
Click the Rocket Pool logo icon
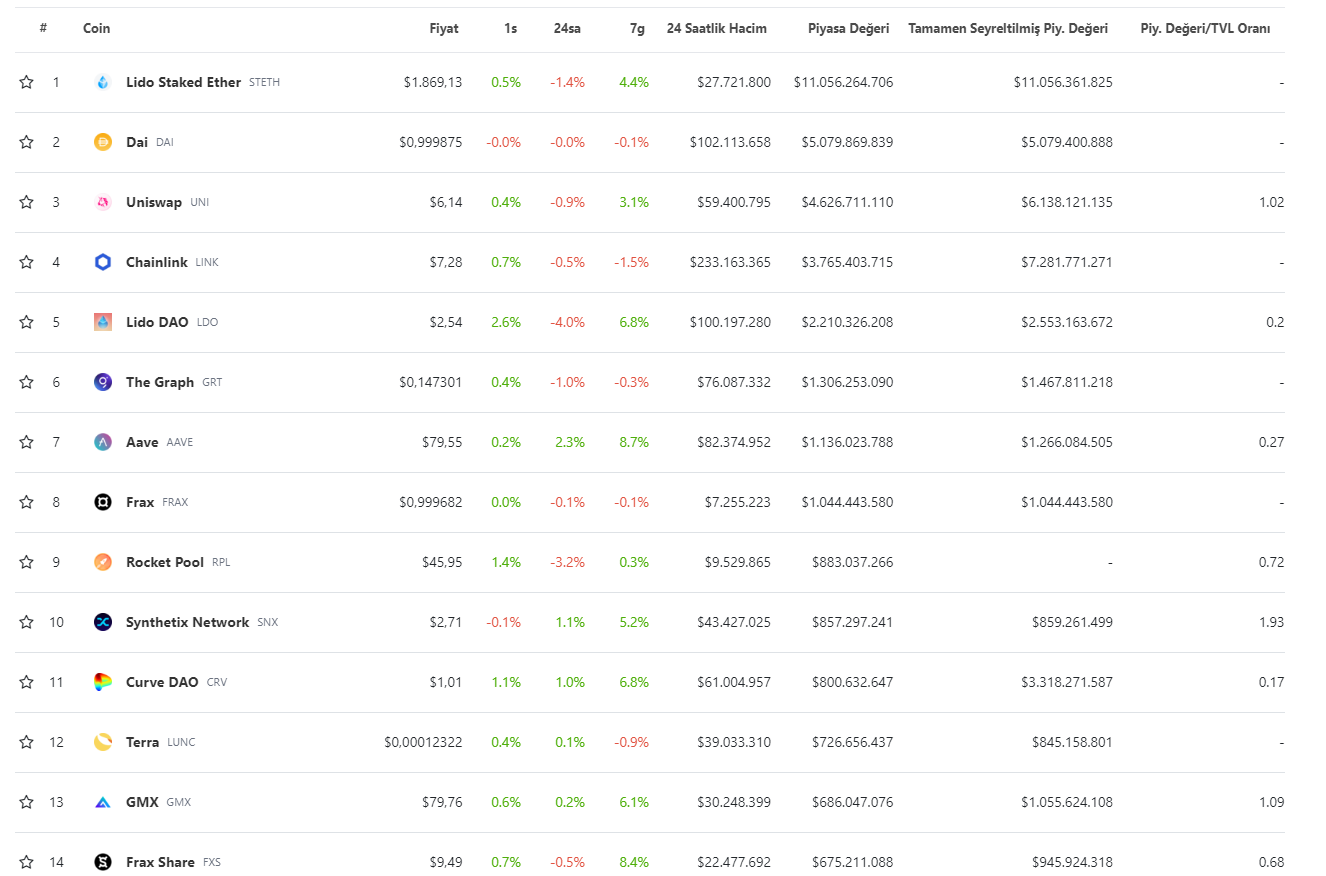click(x=103, y=562)
